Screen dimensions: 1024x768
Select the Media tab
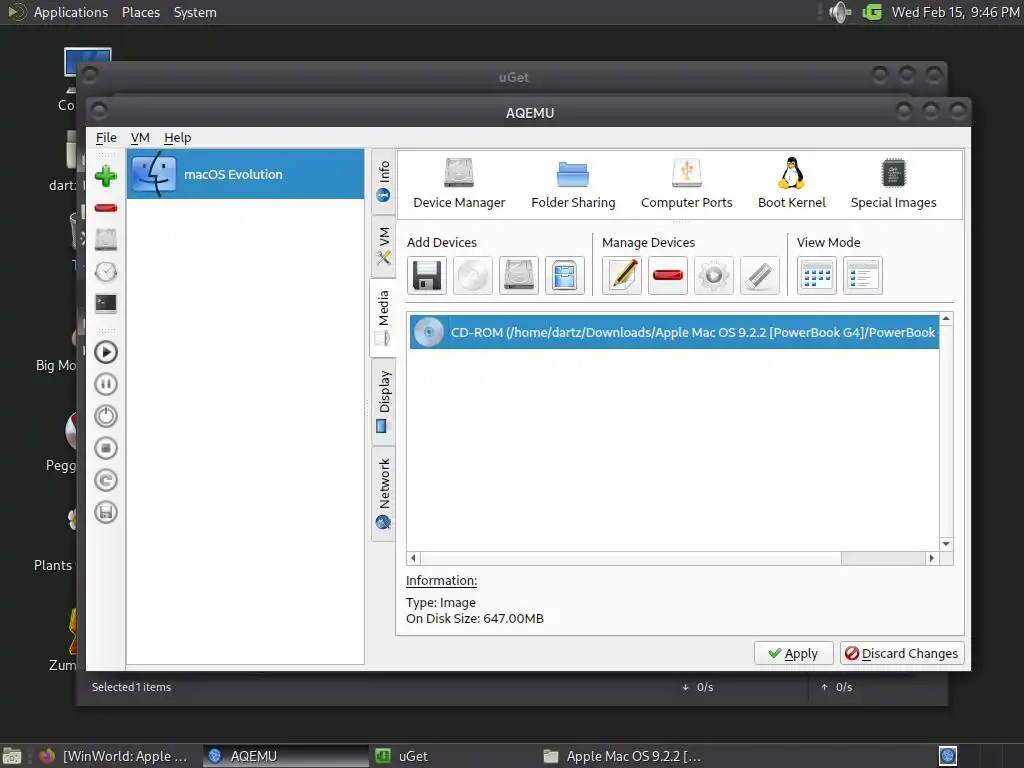click(383, 318)
